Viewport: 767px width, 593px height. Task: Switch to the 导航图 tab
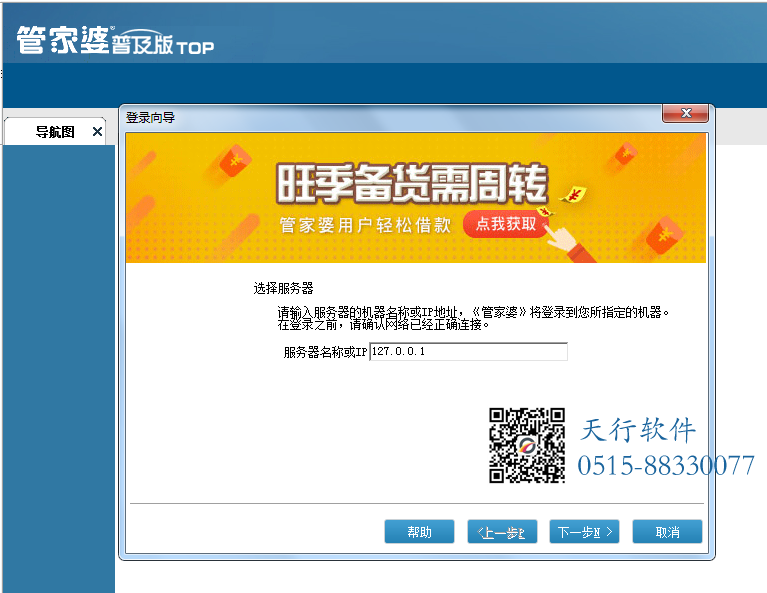pyautogui.click(x=54, y=132)
